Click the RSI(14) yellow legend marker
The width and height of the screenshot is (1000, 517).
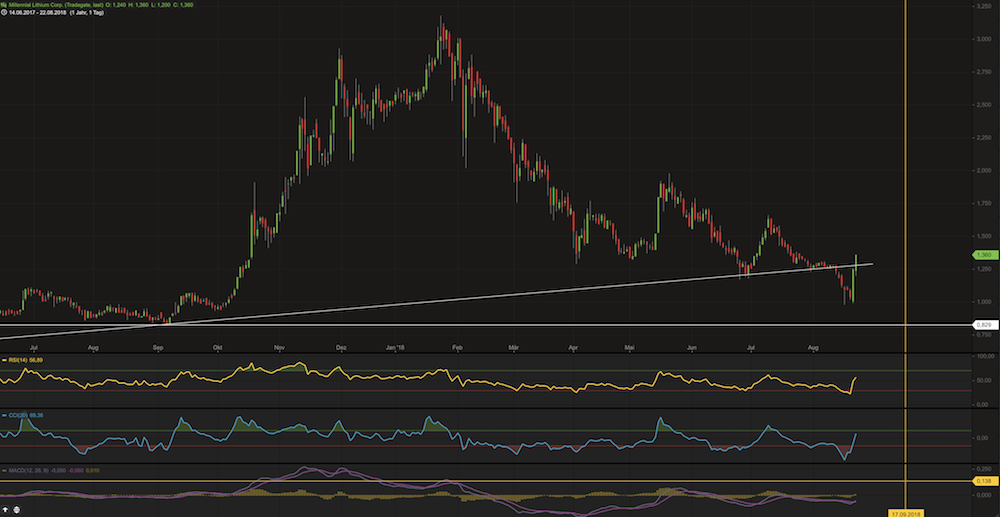(3, 359)
